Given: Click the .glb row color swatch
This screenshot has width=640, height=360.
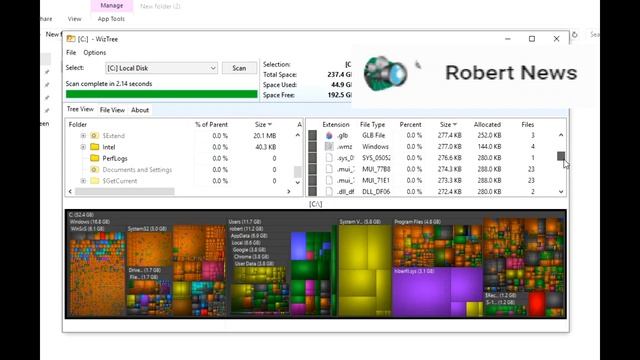Looking at the screenshot, I should click(x=313, y=135).
